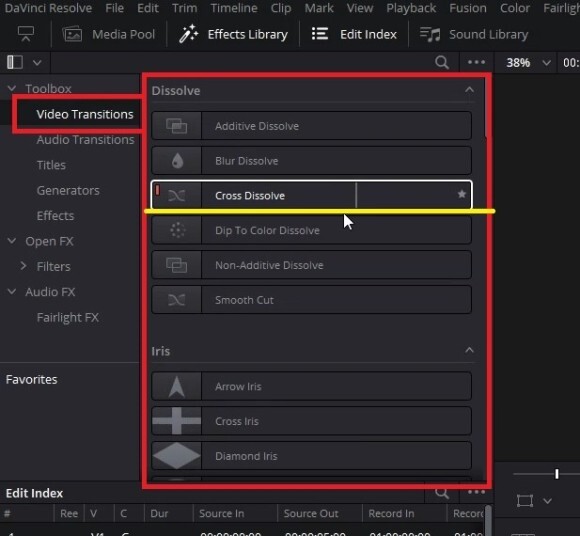
Task: Search the Effects Library
Action: 442,63
